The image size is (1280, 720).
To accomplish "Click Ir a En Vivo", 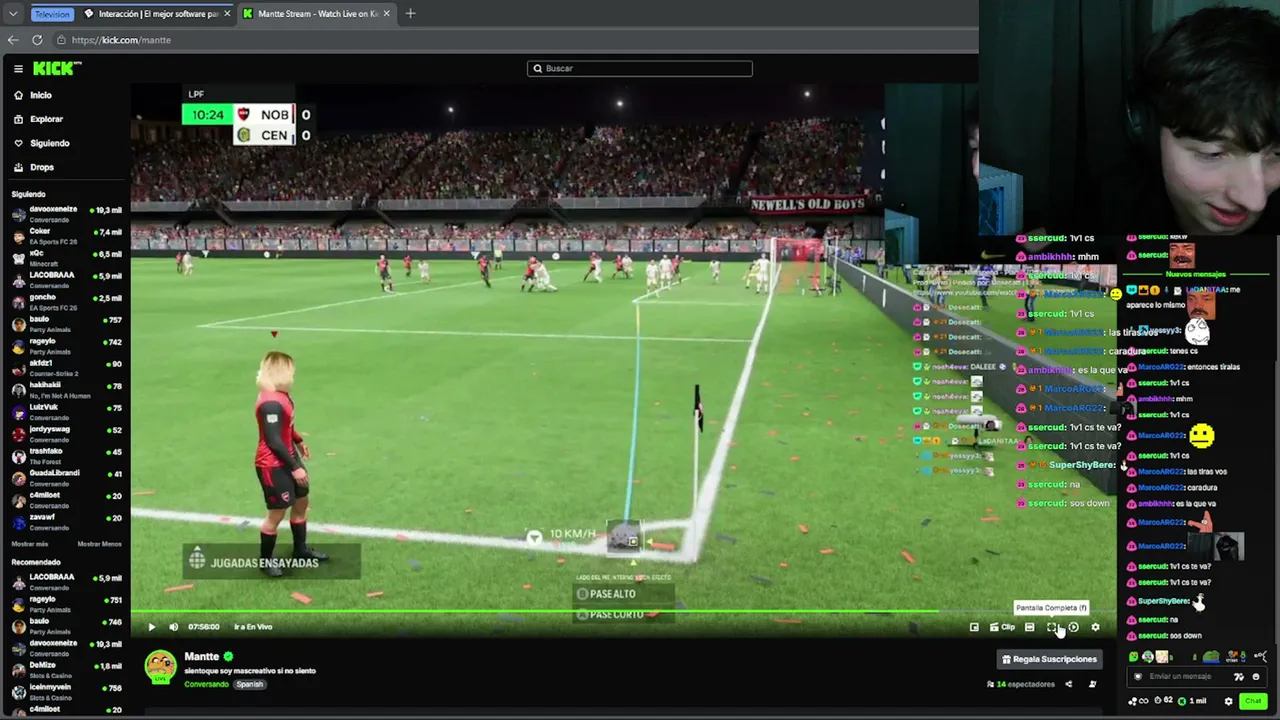I will 253,627.
